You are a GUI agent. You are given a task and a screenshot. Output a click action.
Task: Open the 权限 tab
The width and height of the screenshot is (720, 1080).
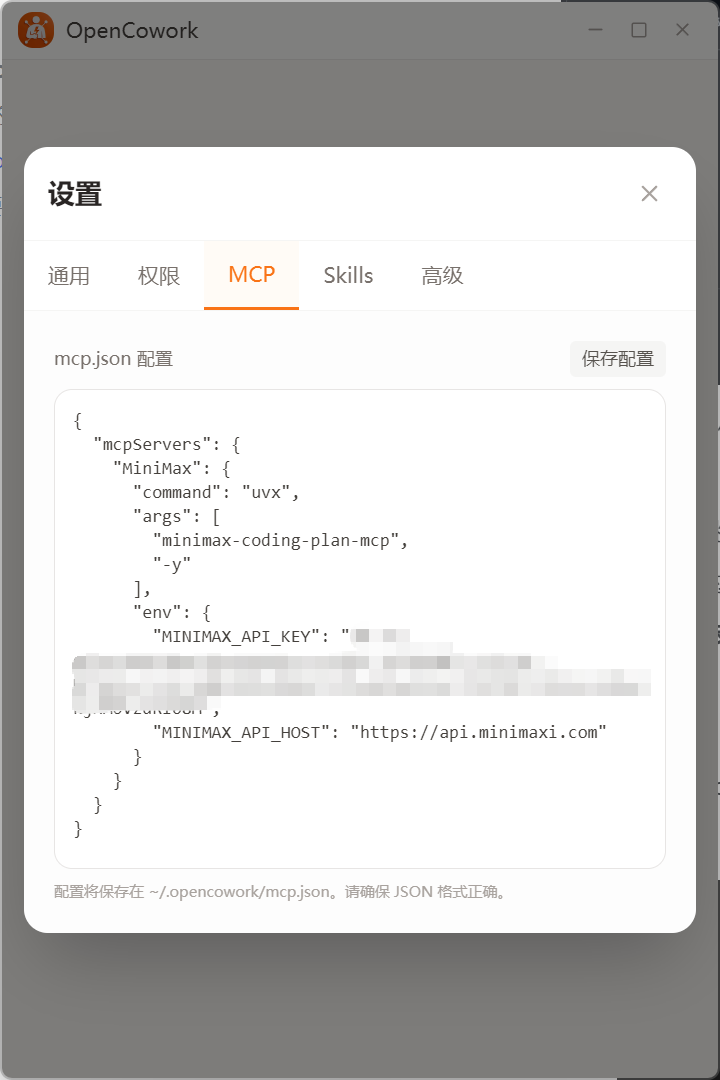pyautogui.click(x=158, y=276)
